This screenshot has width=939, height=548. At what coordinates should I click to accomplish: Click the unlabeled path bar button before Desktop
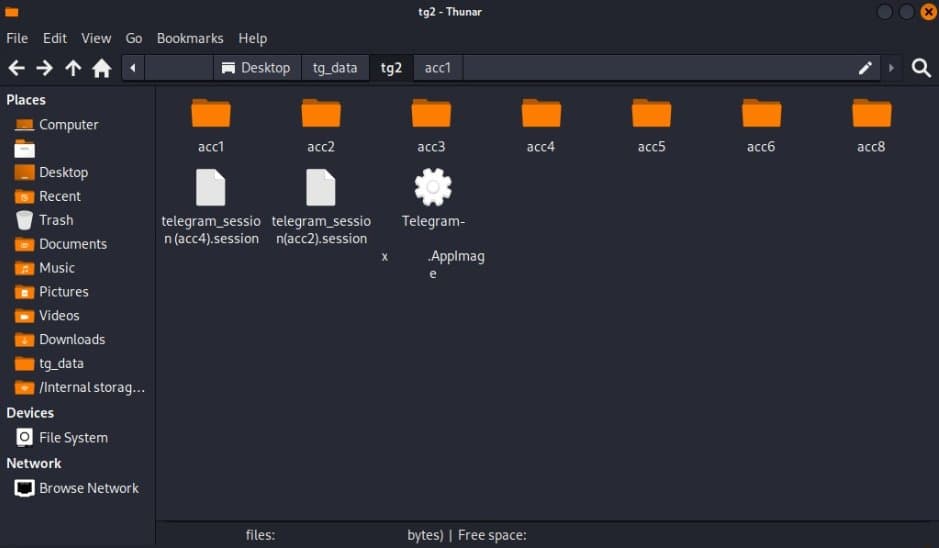pyautogui.click(x=178, y=68)
